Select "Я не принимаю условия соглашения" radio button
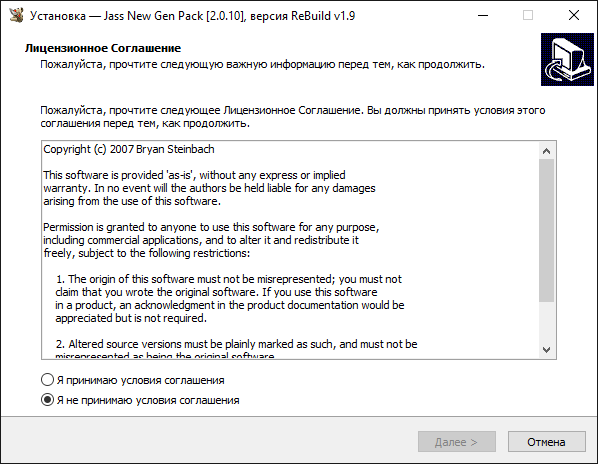This screenshot has width=598, height=464. (x=47, y=400)
